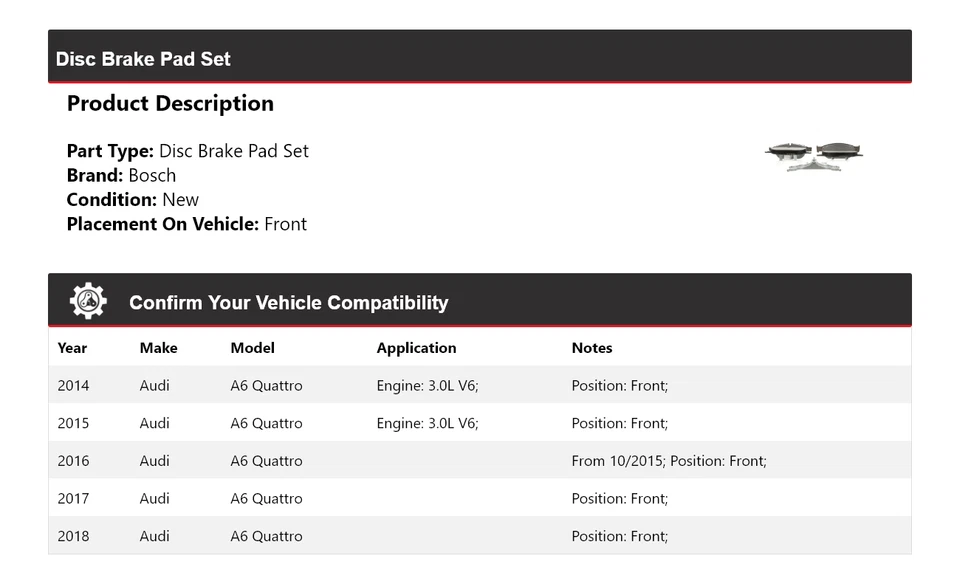Open the brake pad product thumbnail
This screenshot has width=960, height=584.
coord(814,155)
